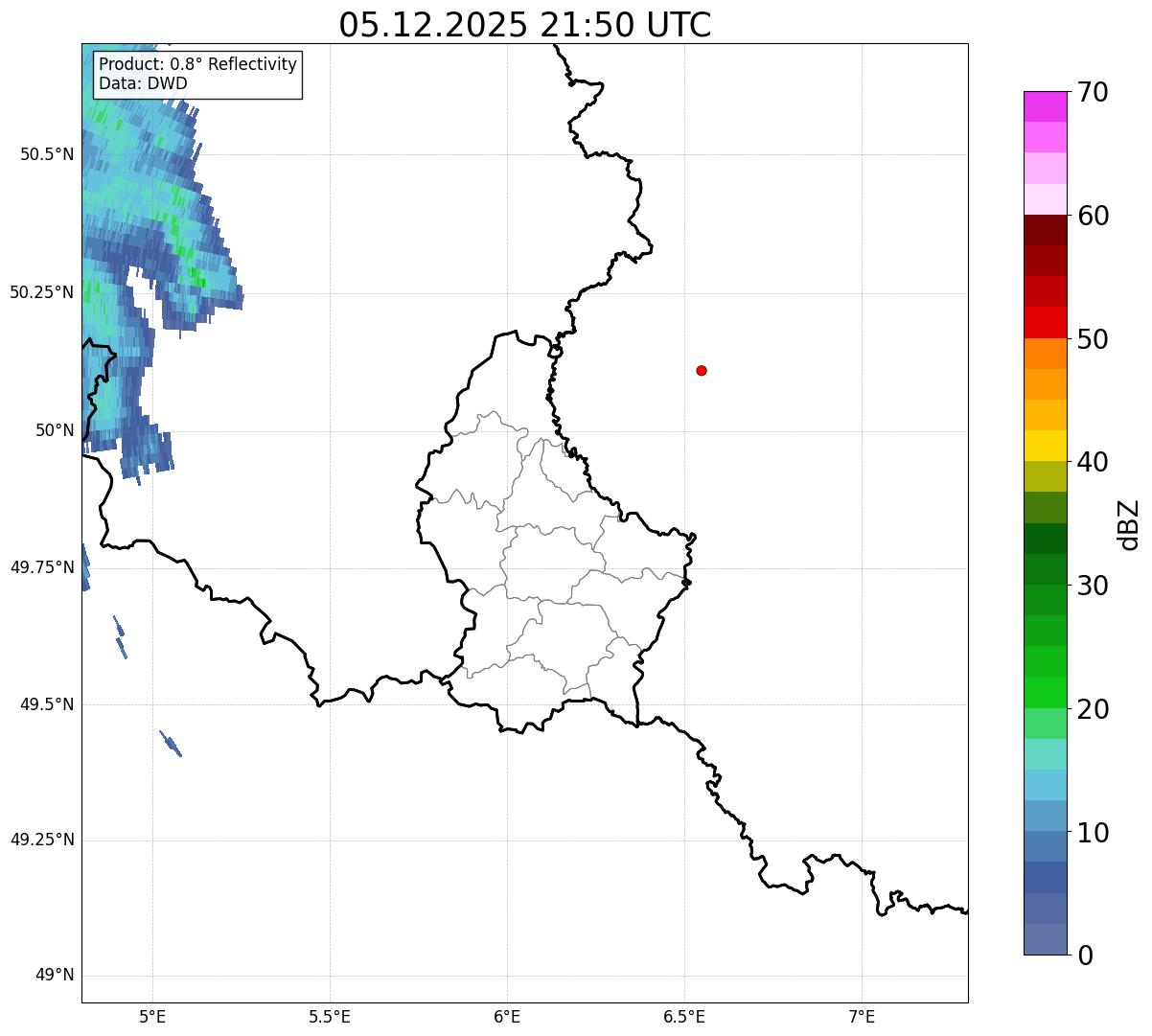Click the red radar station marker
This screenshot has width=1152, height=1036.
tap(702, 370)
